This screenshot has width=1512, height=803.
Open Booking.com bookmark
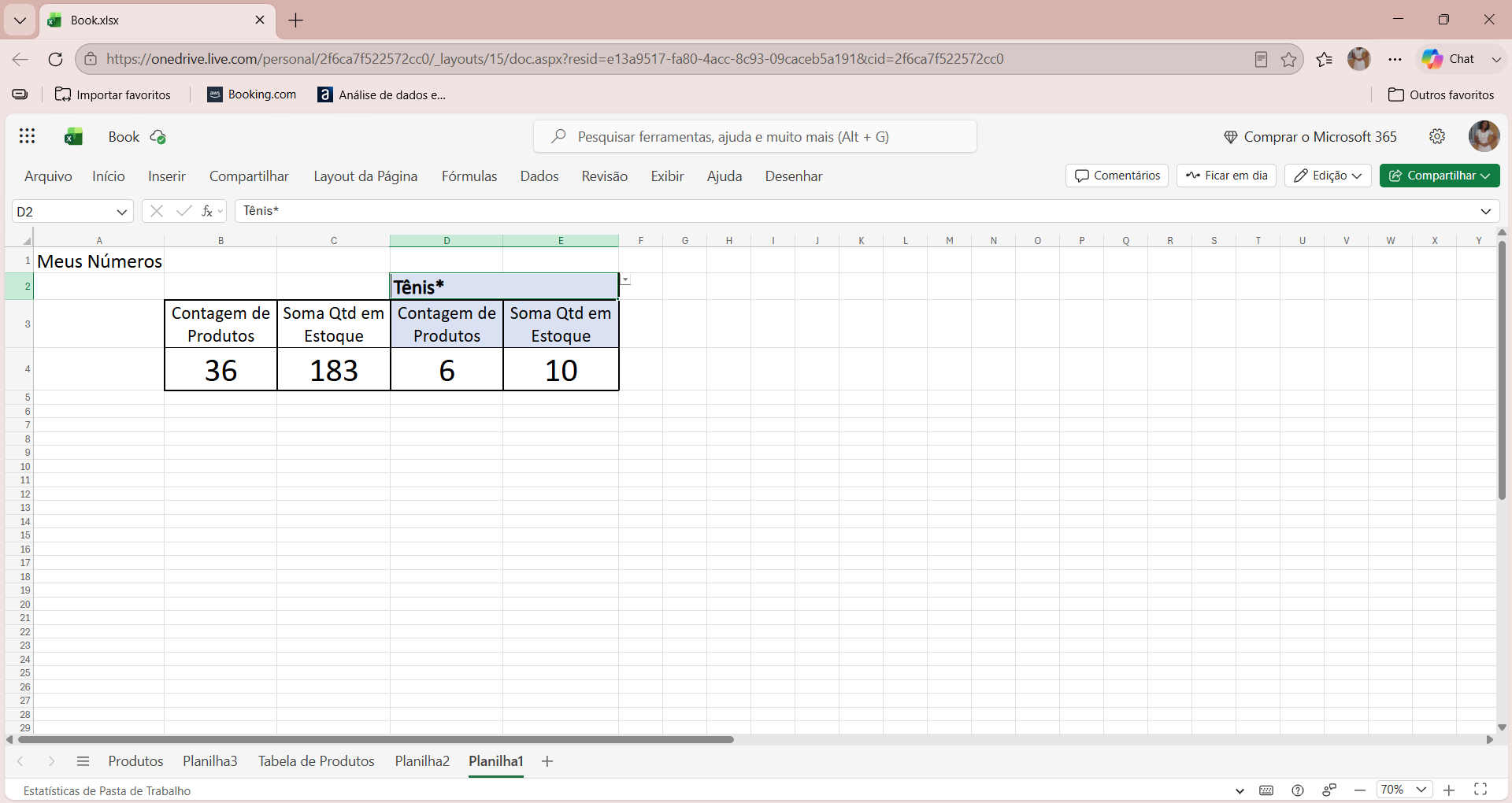252,94
